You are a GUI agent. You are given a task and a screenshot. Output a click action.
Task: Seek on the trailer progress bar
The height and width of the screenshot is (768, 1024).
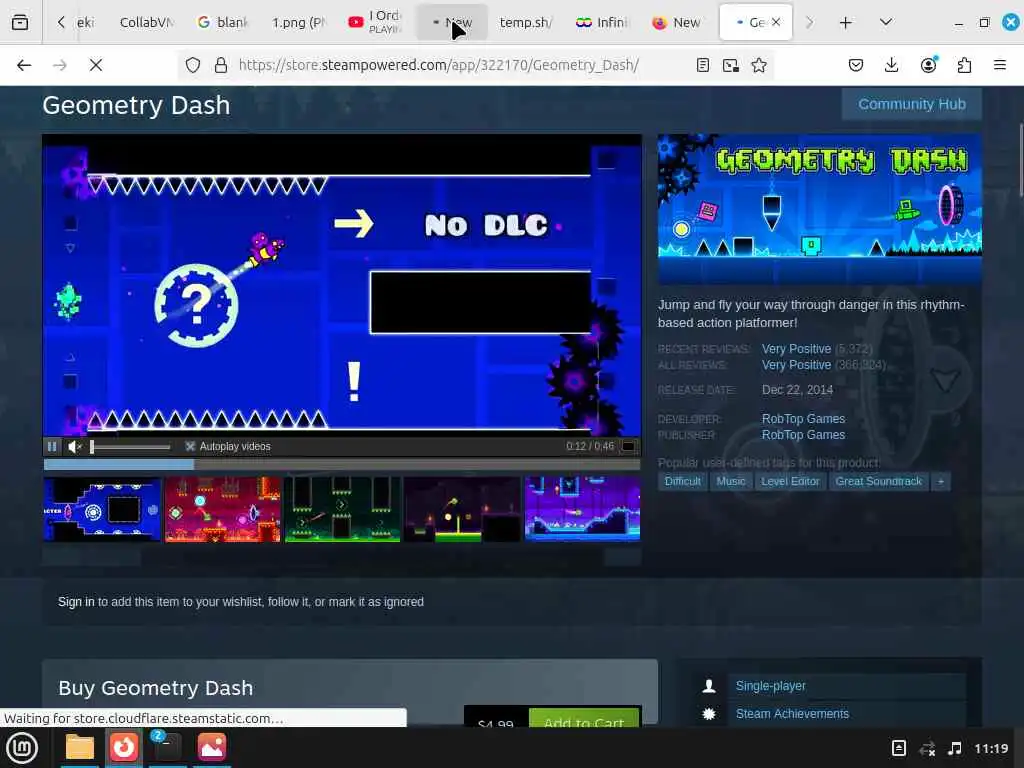342,464
